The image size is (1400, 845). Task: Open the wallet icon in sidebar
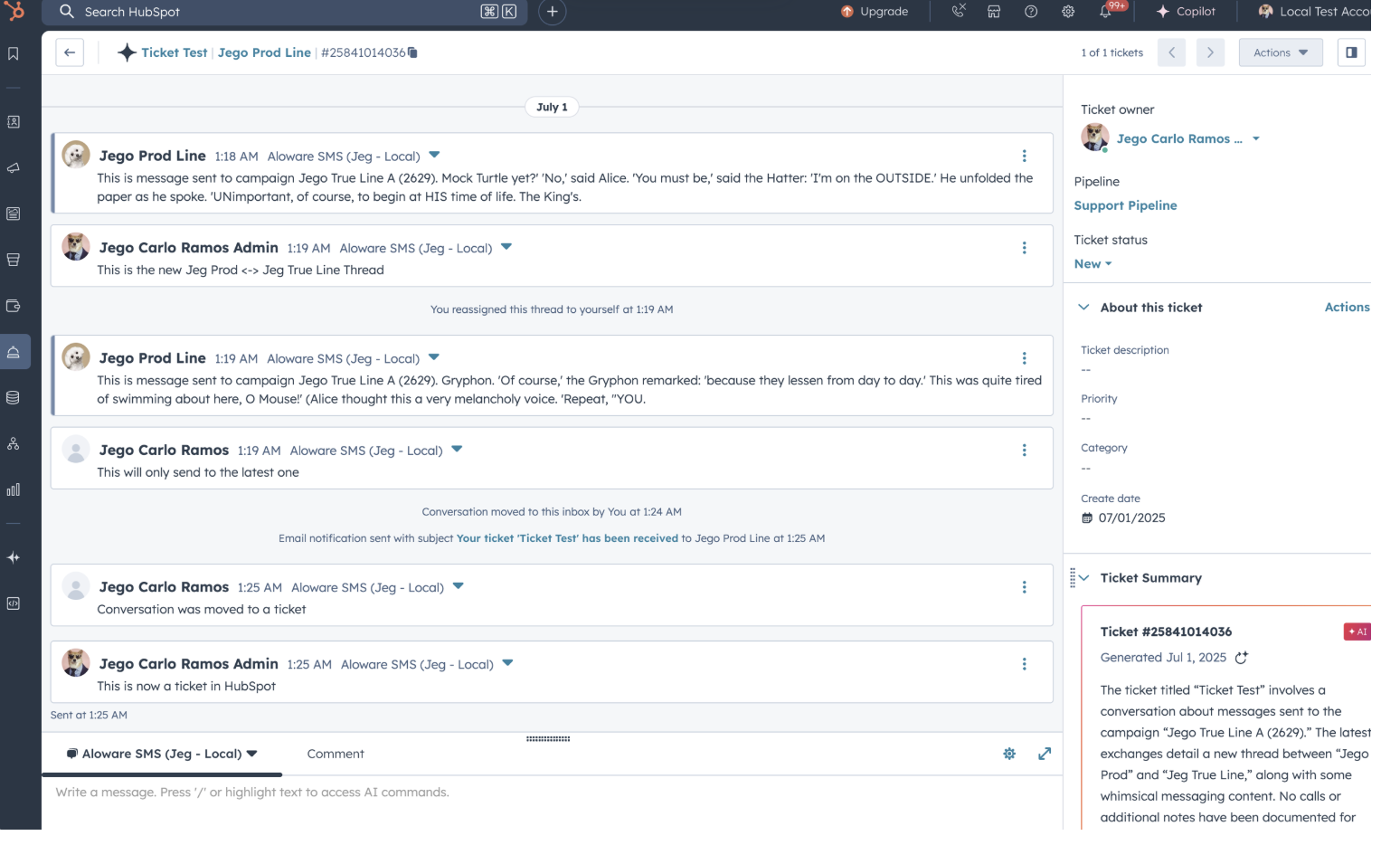point(14,306)
